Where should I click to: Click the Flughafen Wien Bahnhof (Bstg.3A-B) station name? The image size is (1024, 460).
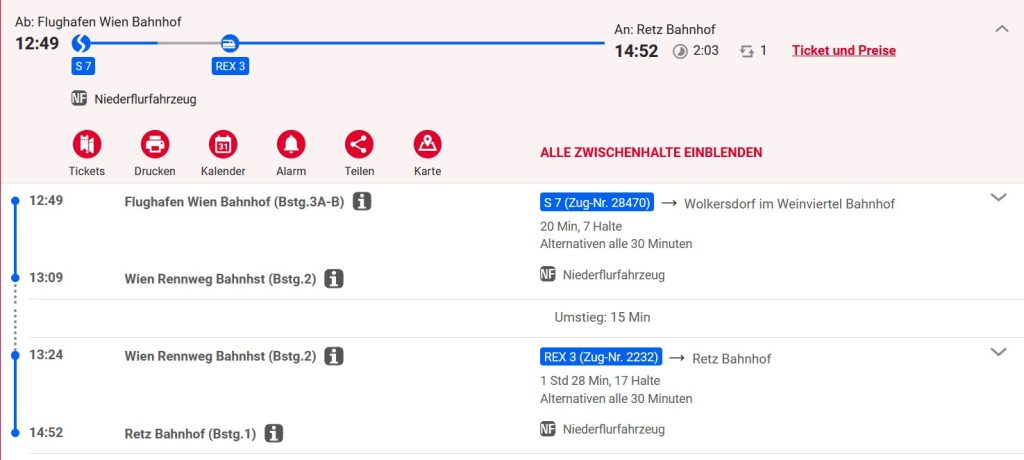tap(234, 202)
